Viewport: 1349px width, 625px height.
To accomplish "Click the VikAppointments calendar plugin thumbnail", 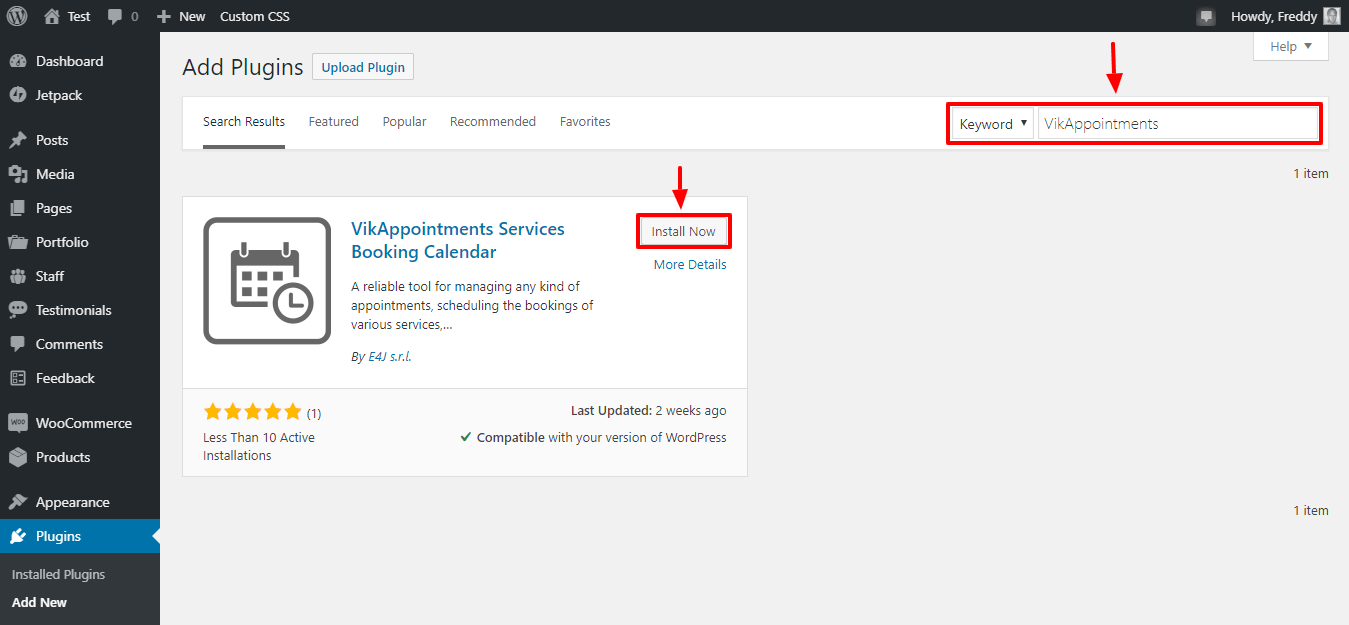I will 267,281.
